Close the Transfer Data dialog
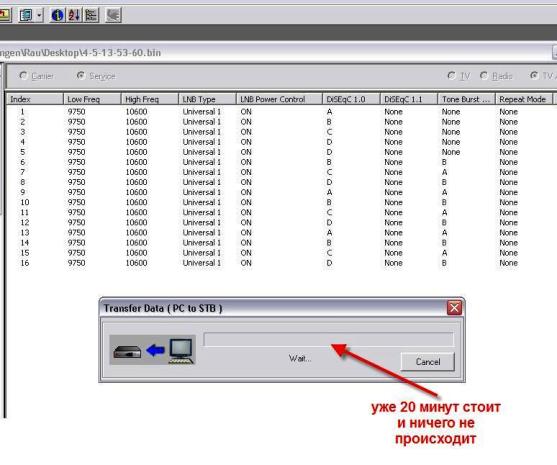Image resolution: width=557 pixels, height=465 pixels. tap(454, 308)
